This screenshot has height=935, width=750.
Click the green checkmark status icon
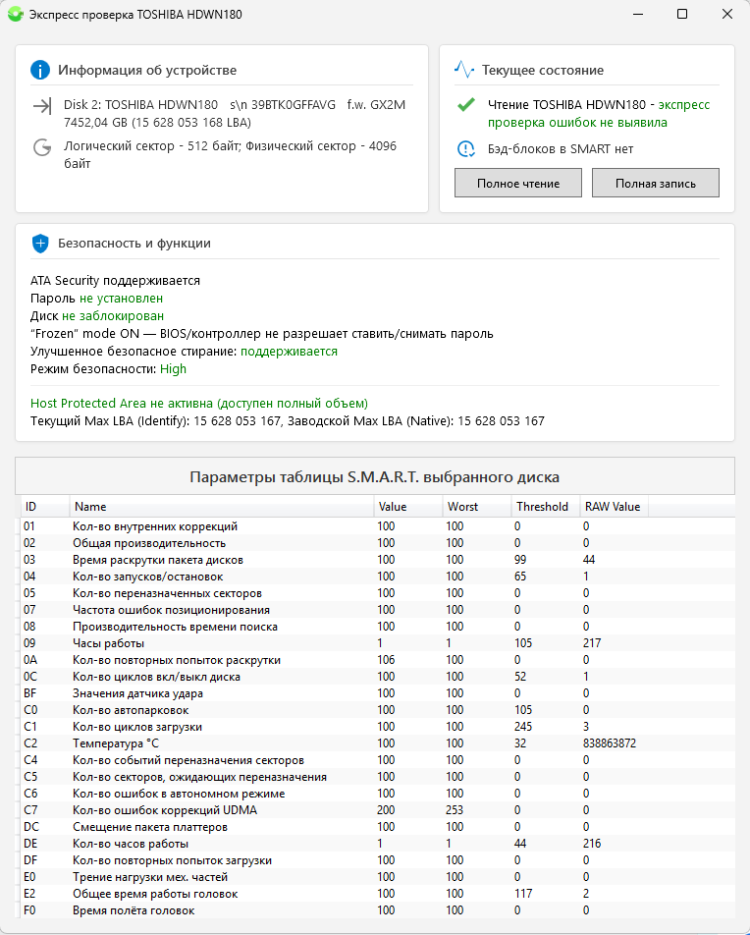click(x=465, y=104)
